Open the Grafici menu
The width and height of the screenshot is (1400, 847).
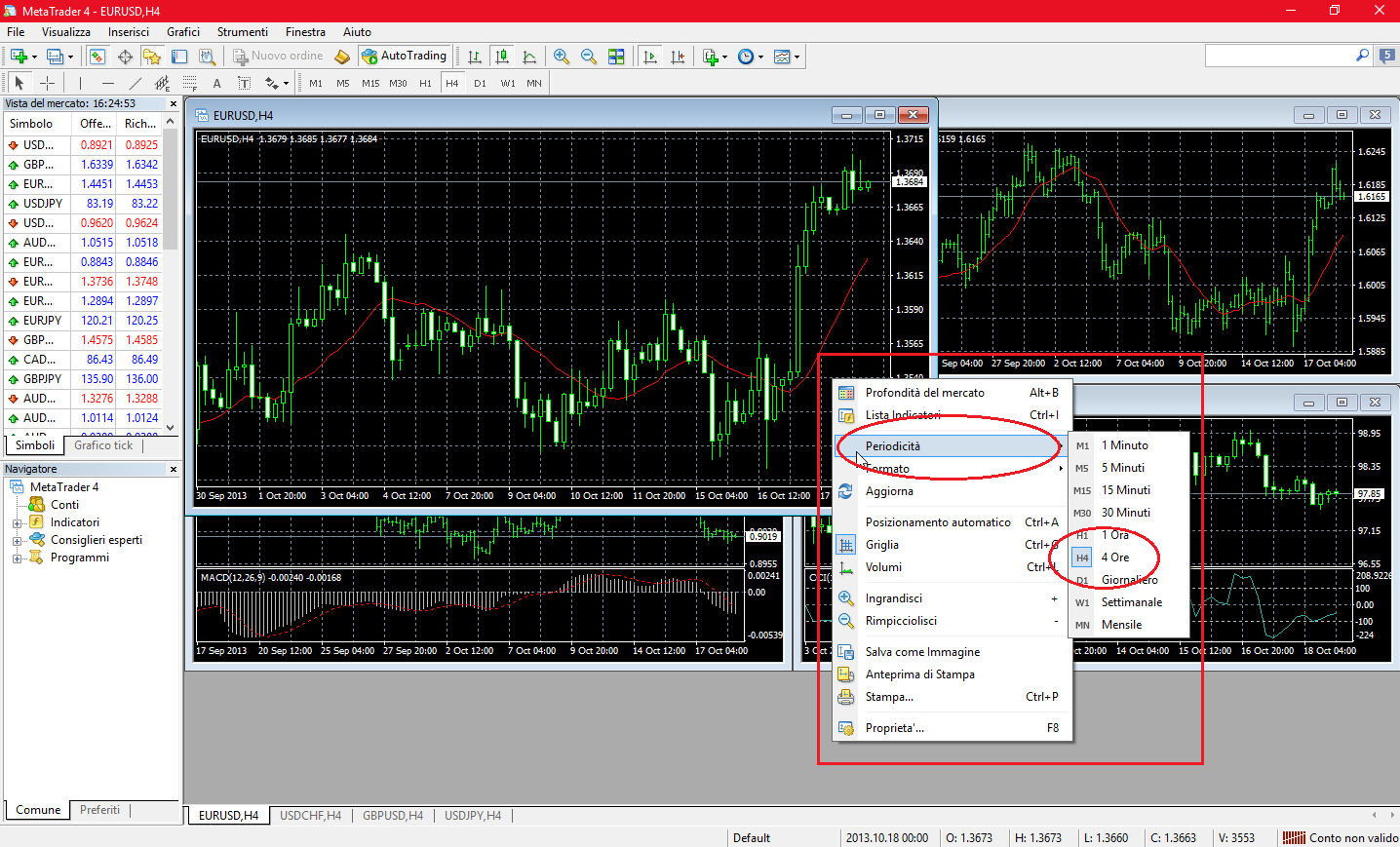click(183, 32)
